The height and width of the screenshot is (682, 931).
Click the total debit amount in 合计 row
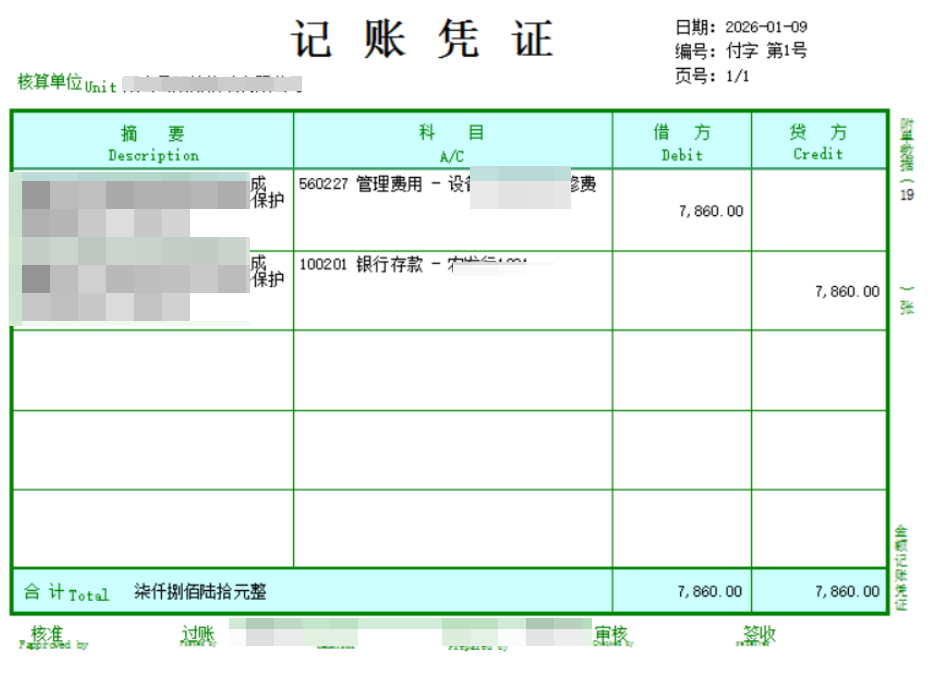710,591
